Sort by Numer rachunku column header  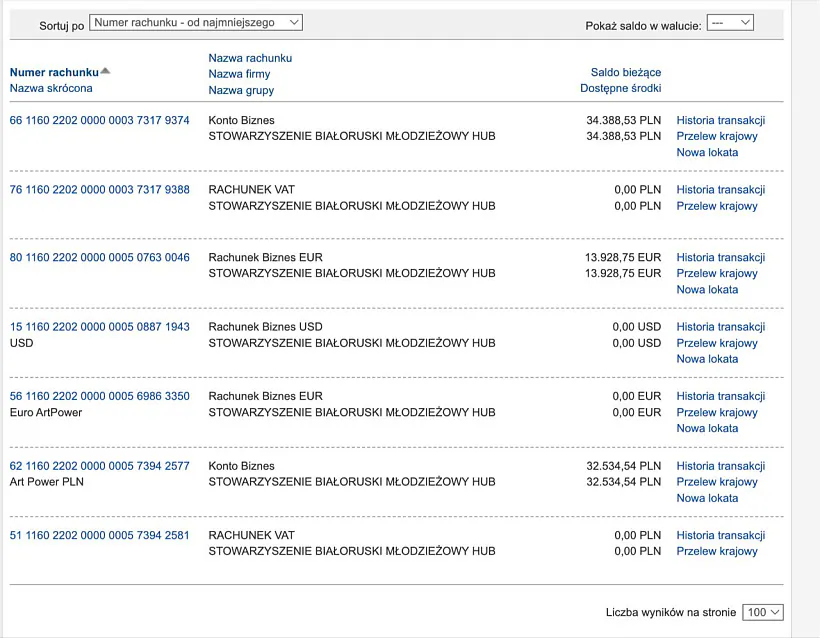pos(54,72)
